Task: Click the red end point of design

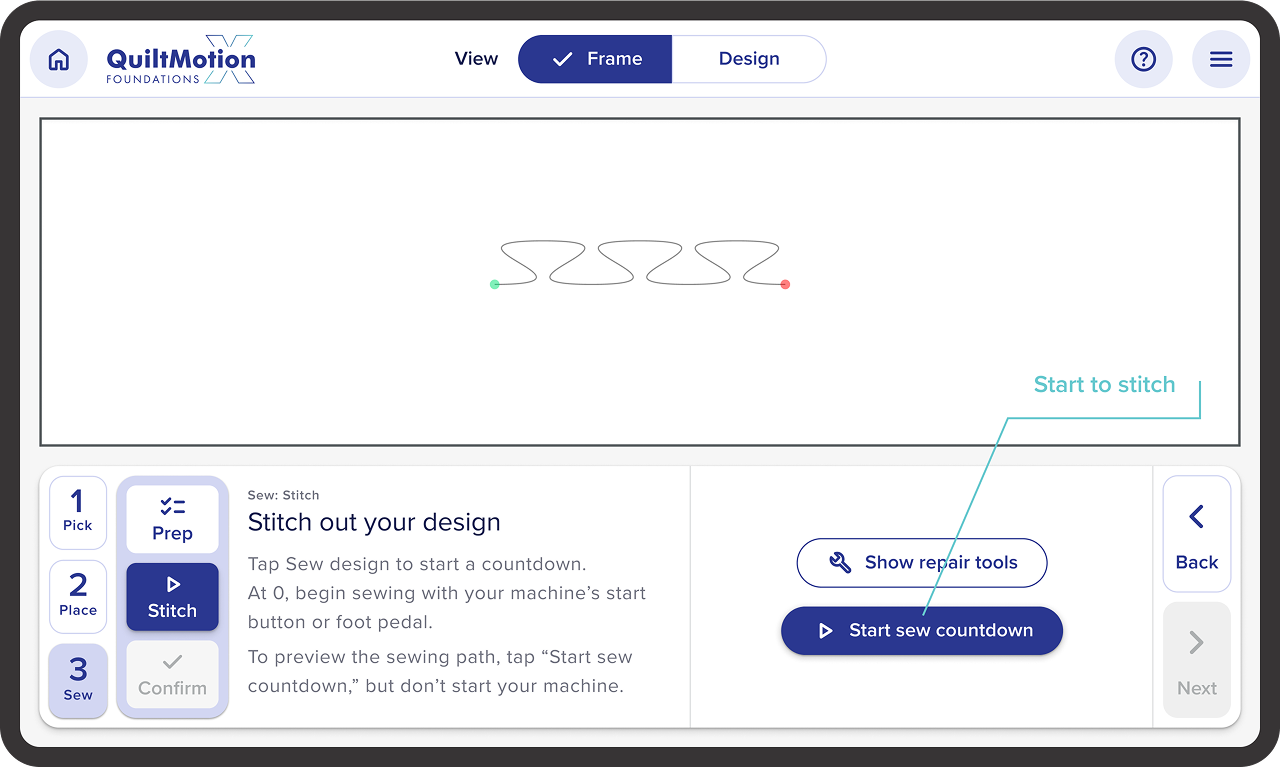Action: coord(785,285)
